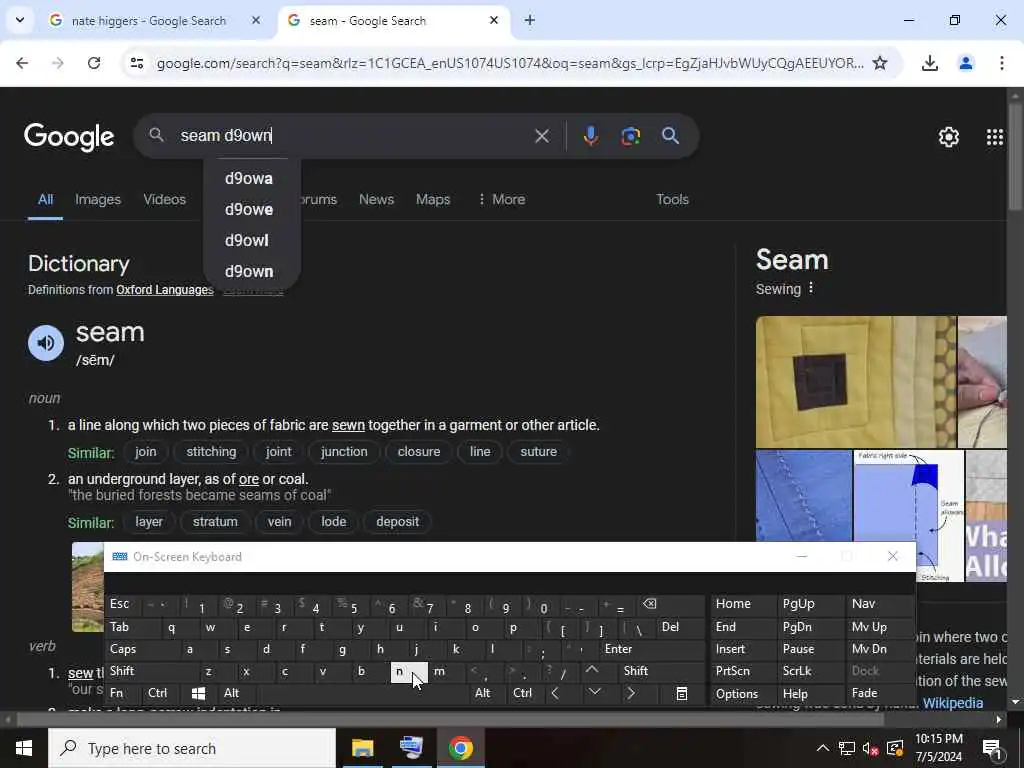The image size is (1024, 768).
Task: Click the Windows key on On-Screen Keyboard
Action: pos(199,694)
